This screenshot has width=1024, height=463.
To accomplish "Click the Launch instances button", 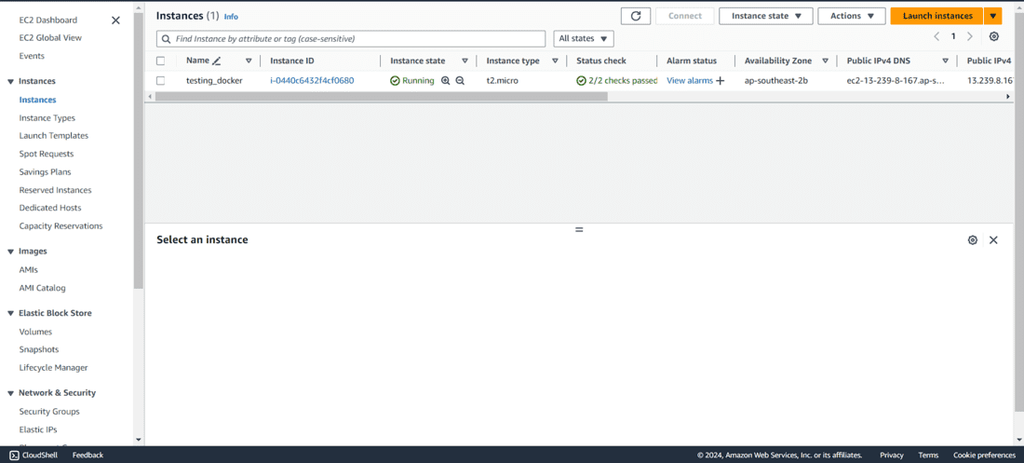I will pyautogui.click(x=937, y=16).
